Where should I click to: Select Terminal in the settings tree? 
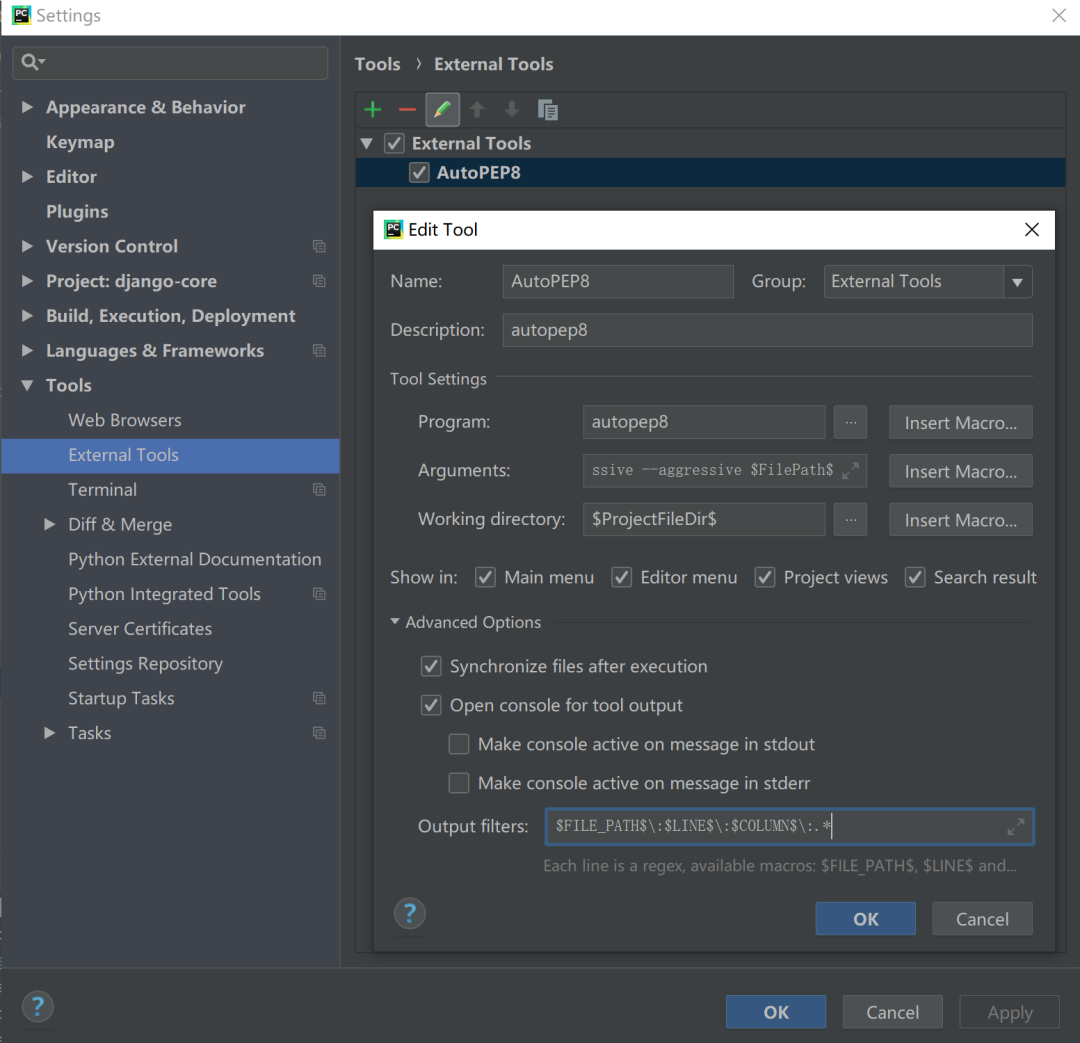pos(102,489)
